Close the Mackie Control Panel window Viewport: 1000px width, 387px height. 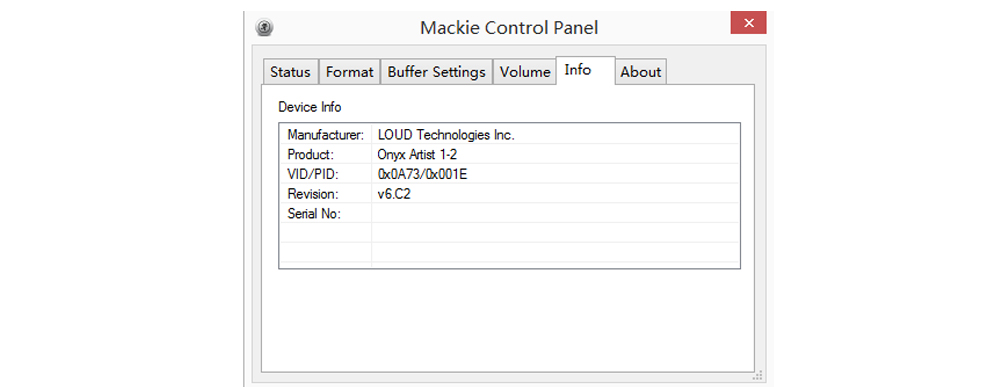coord(748,23)
